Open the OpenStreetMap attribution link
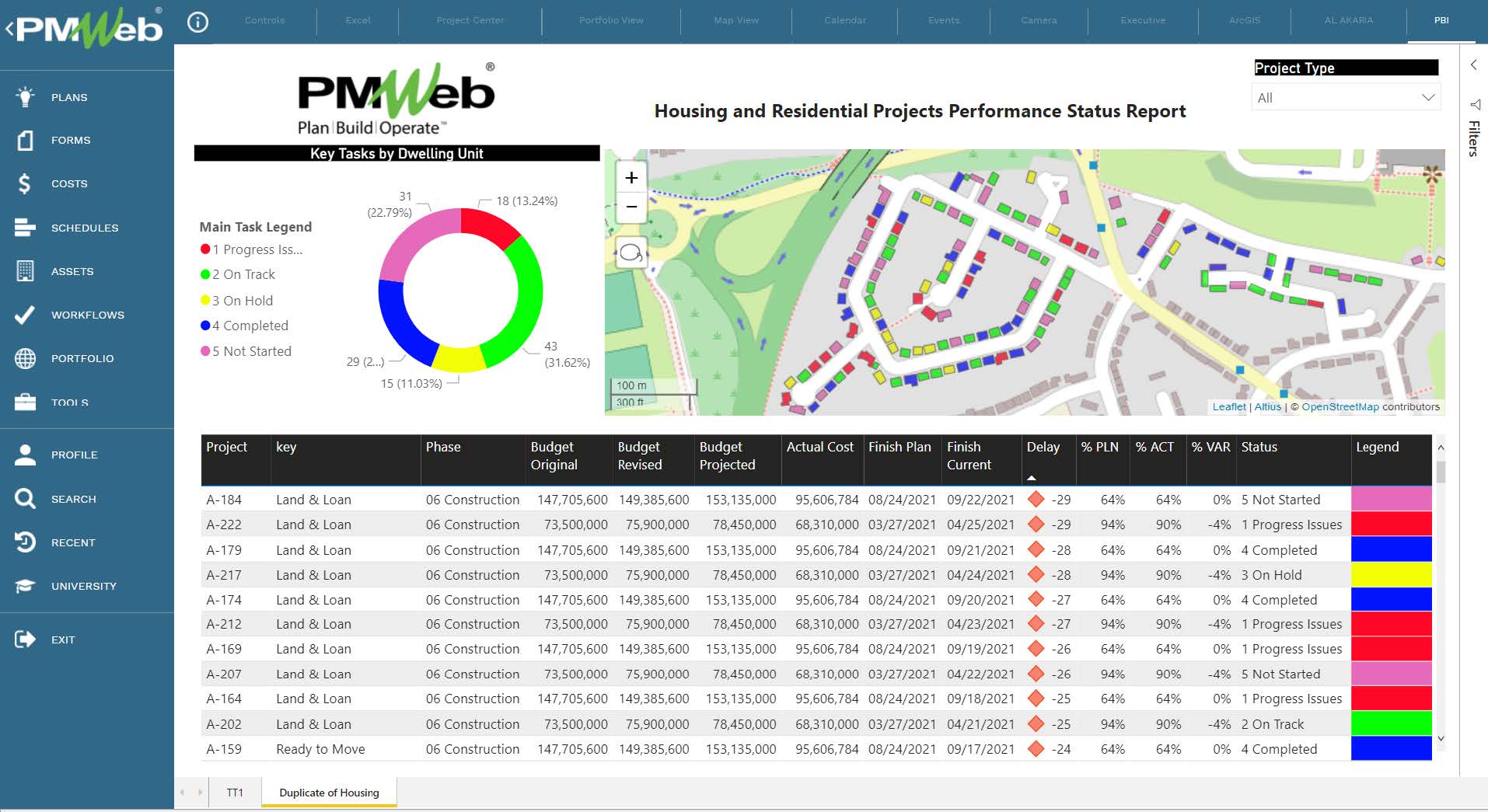 1340,406
